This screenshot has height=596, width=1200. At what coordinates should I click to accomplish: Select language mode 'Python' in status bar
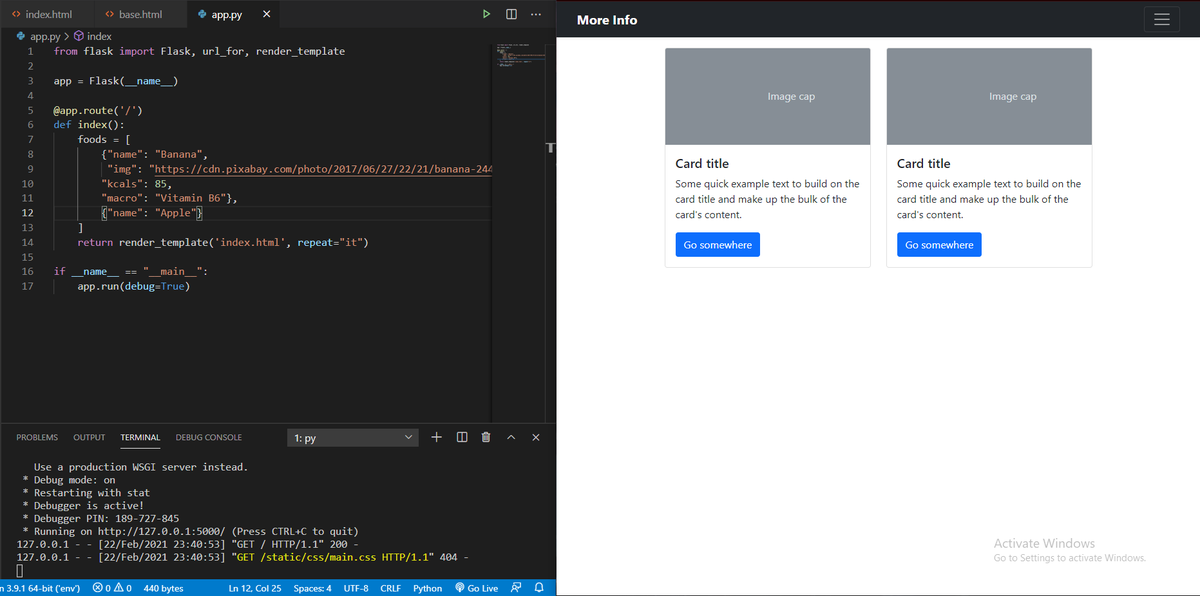pyautogui.click(x=428, y=588)
